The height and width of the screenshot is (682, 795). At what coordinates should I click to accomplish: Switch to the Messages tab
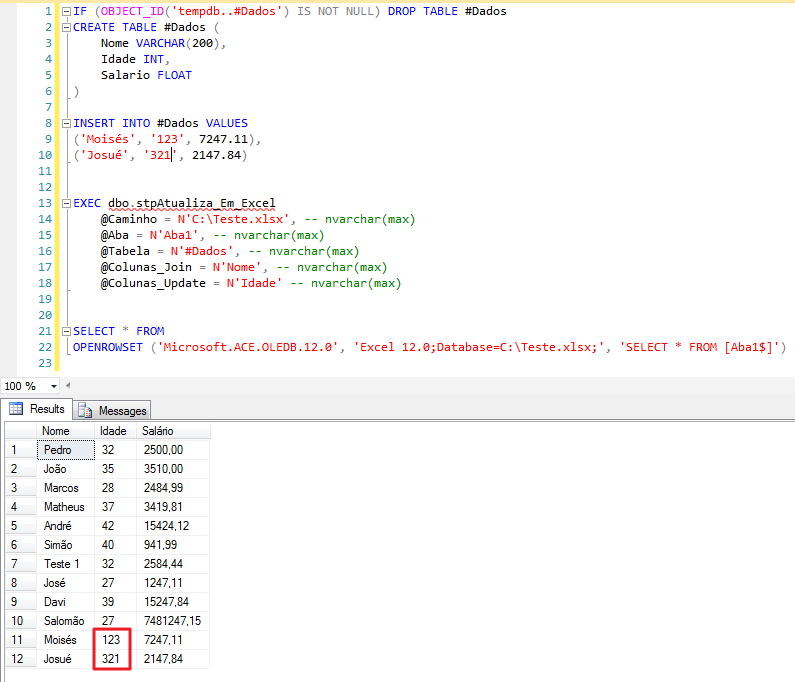[112, 410]
